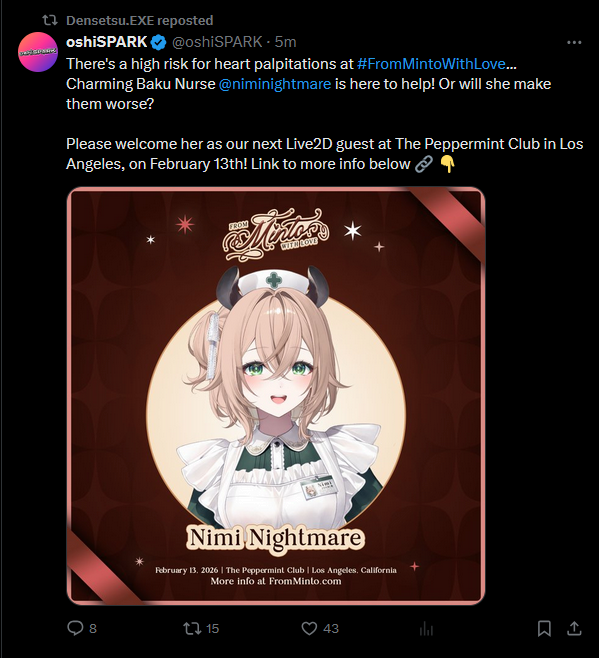The width and height of the screenshot is (599, 658).
Task: Open the @oshiSPARK handle link
Action: coord(217,42)
